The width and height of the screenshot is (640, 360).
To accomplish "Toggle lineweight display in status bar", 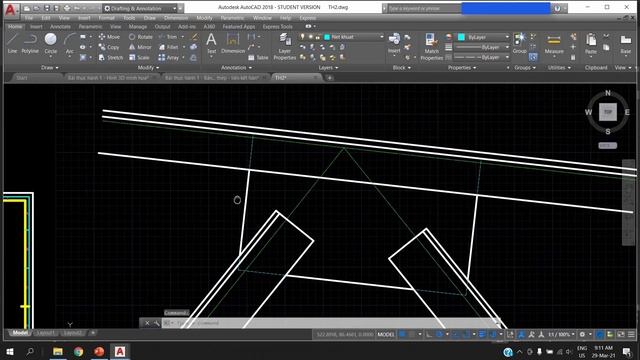I will (x=482, y=334).
